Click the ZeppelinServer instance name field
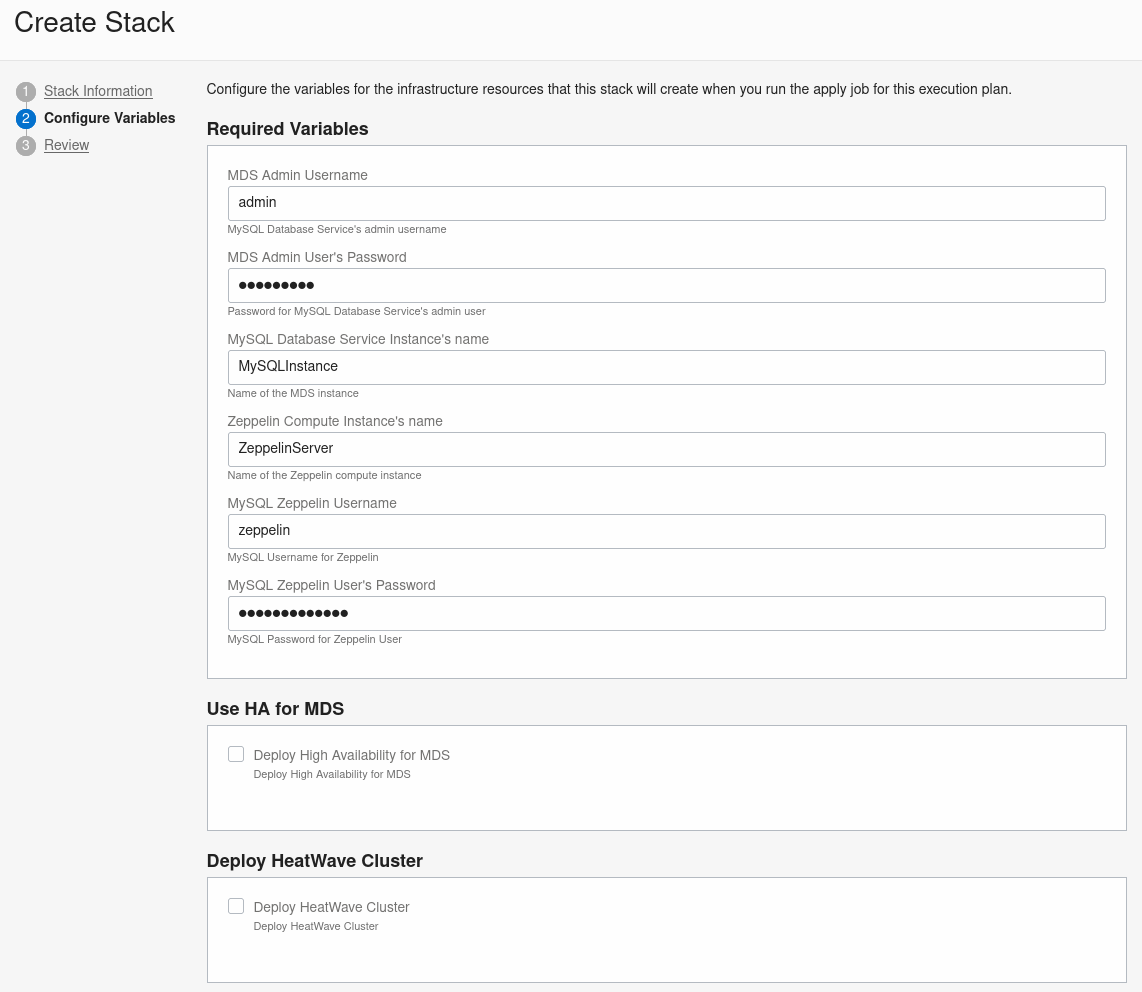Screen dimensions: 1142x992 coord(666,449)
